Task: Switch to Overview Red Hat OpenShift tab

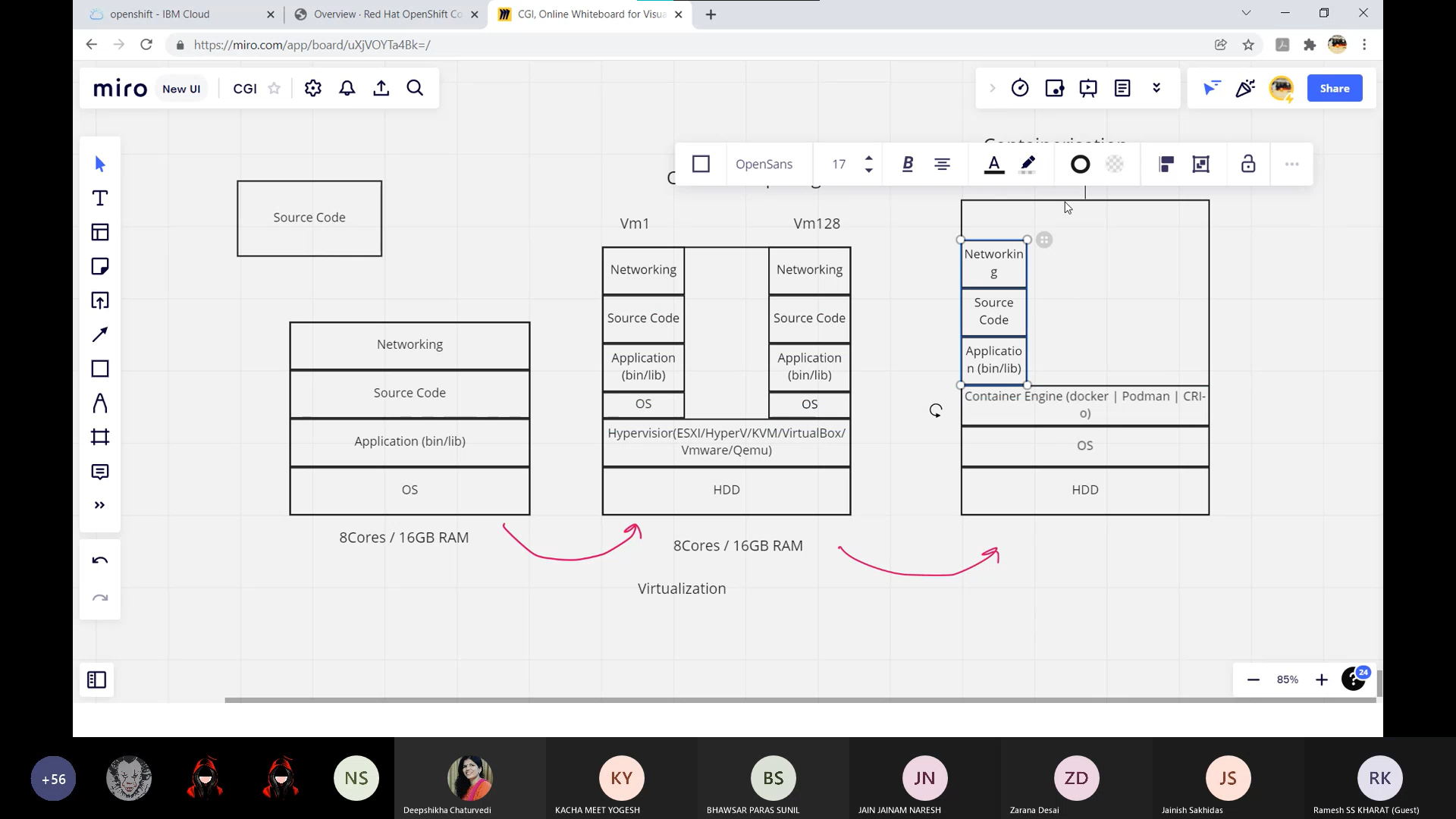Action: (388, 14)
